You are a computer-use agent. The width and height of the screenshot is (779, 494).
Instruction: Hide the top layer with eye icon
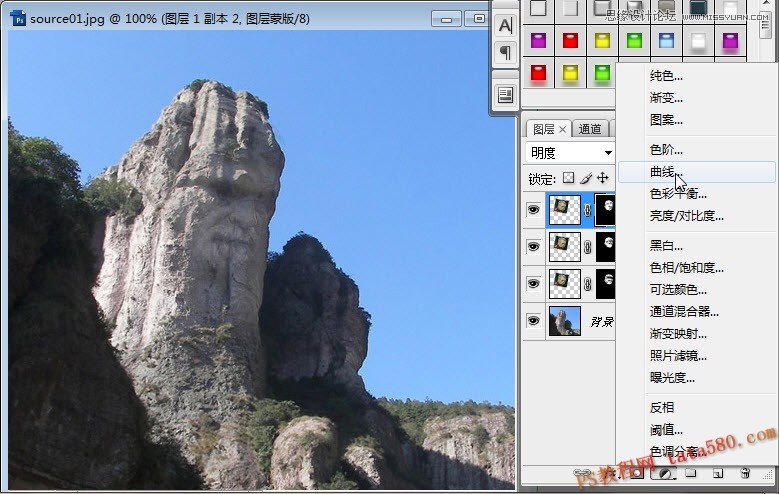point(534,210)
